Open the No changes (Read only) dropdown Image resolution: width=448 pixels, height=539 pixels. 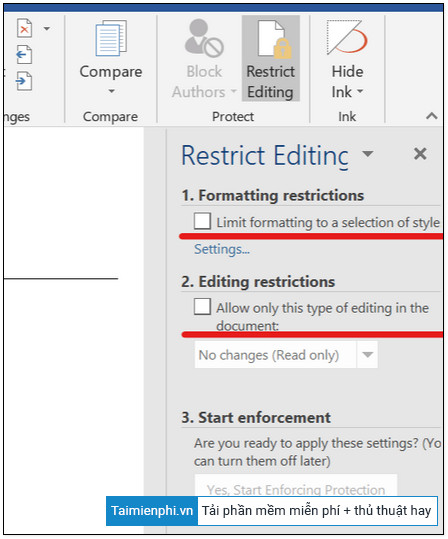tap(286, 355)
